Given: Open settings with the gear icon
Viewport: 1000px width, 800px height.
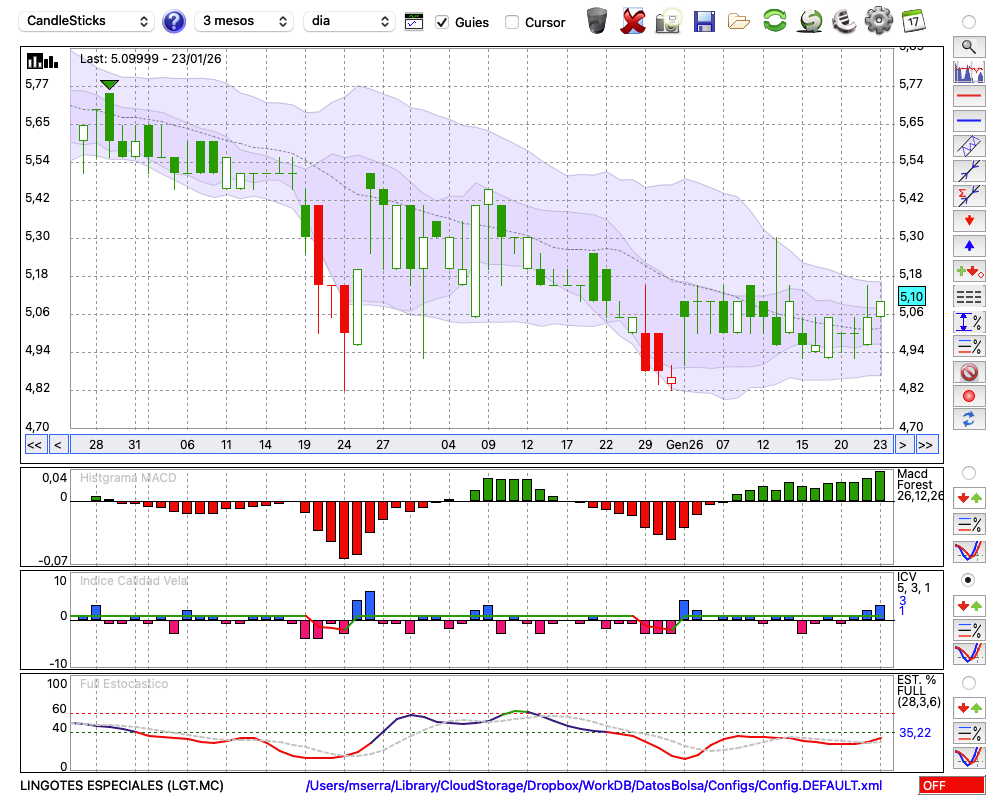Looking at the screenshot, I should [879, 21].
